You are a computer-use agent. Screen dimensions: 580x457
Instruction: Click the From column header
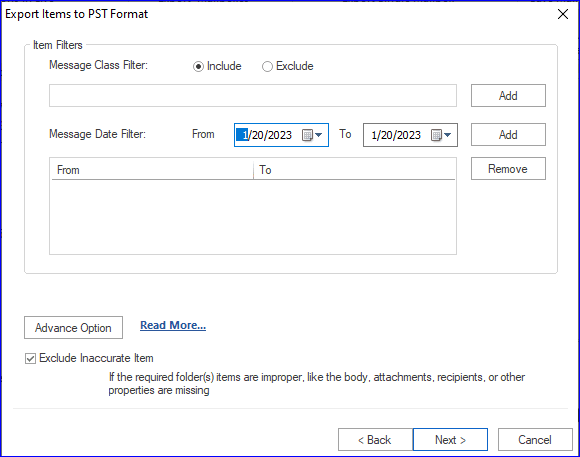tap(152, 170)
